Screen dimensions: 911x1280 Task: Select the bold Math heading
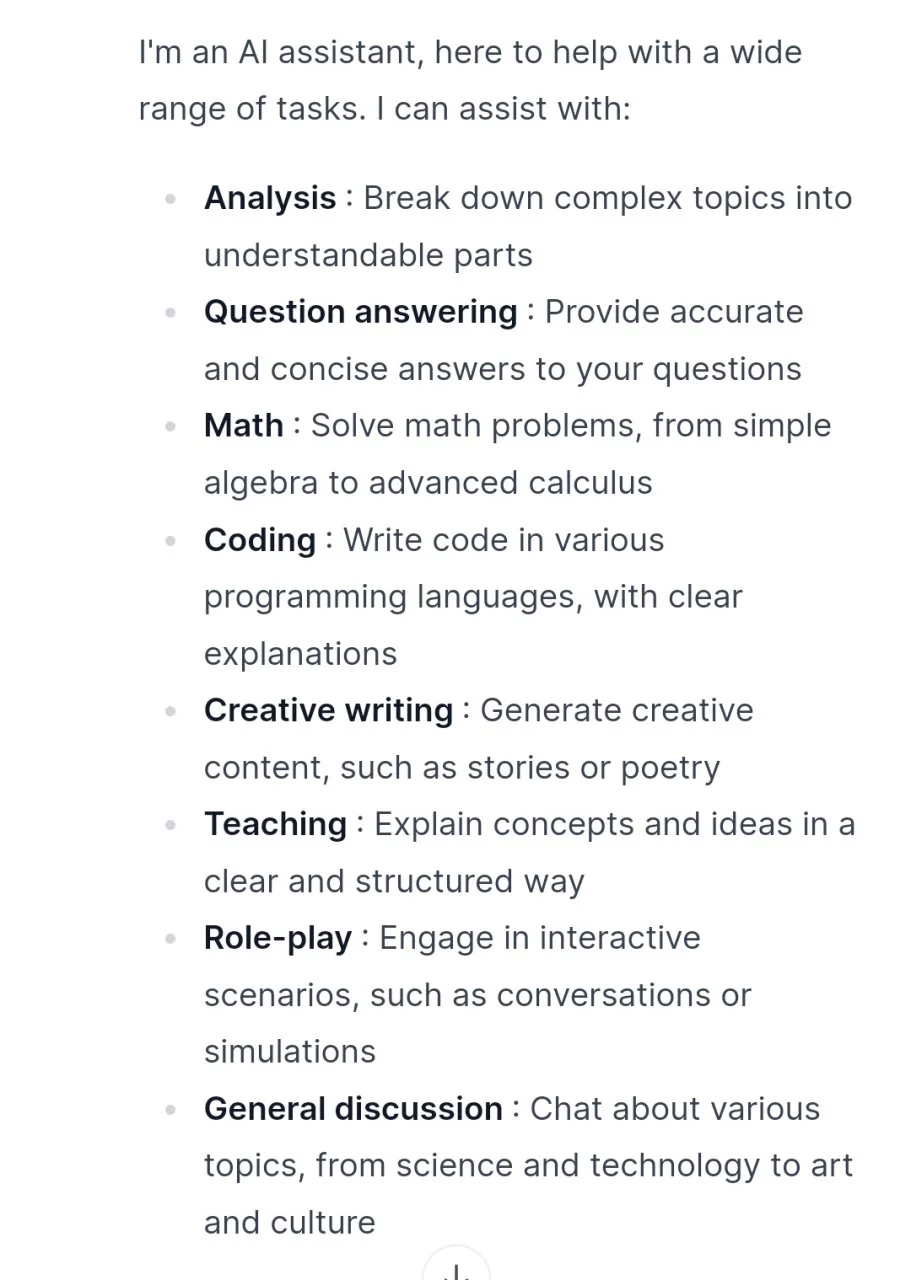point(244,425)
